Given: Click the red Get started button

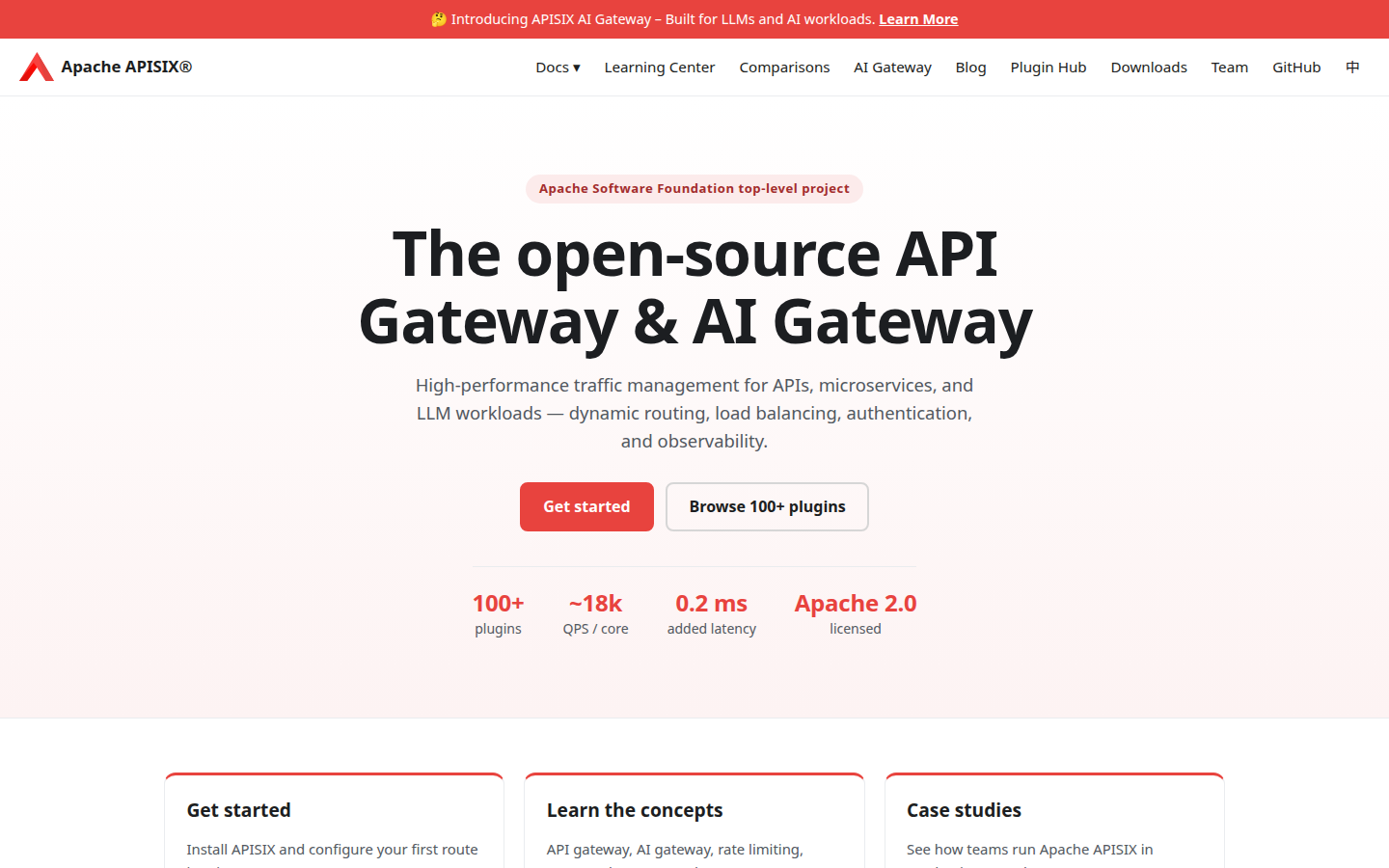Looking at the screenshot, I should coord(586,506).
